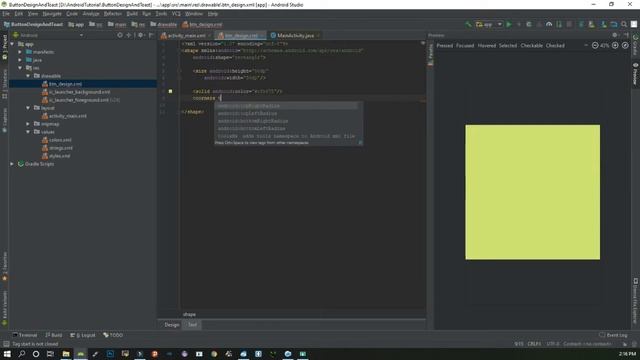The height and width of the screenshot is (360, 640).
Task: Select the Text editor tab
Action: point(192,325)
